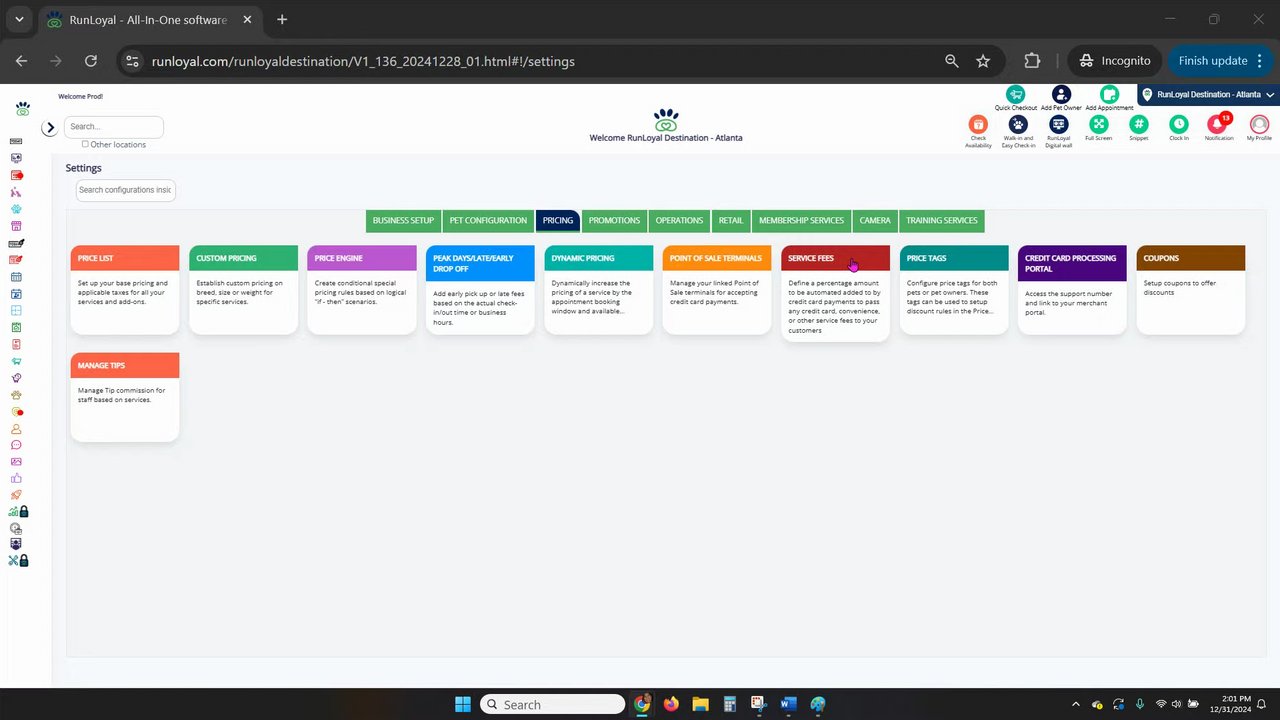Open Training Services tab
The height and width of the screenshot is (720, 1280).
coord(942,220)
